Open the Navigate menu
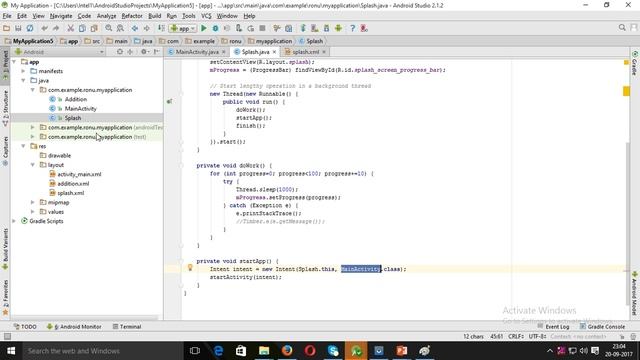The image size is (640, 360). point(61,16)
